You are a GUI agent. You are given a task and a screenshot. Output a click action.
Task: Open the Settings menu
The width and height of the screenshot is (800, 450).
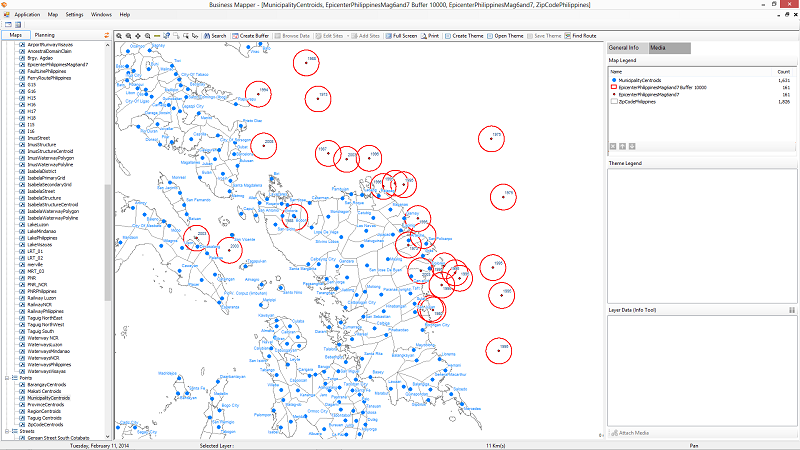click(75, 15)
